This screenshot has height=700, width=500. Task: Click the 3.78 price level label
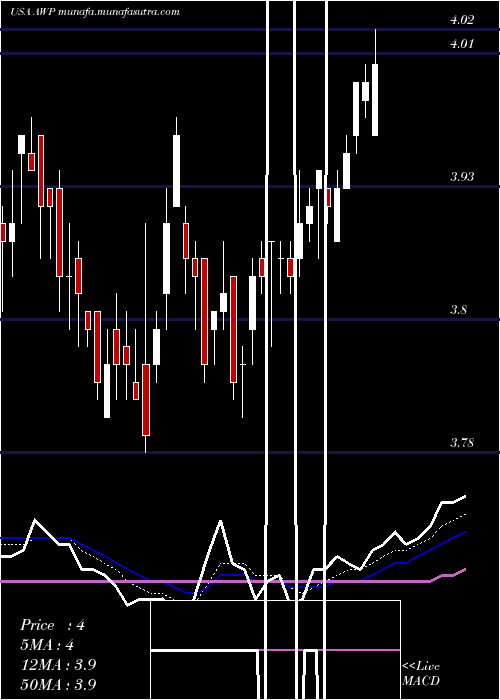(x=462, y=443)
